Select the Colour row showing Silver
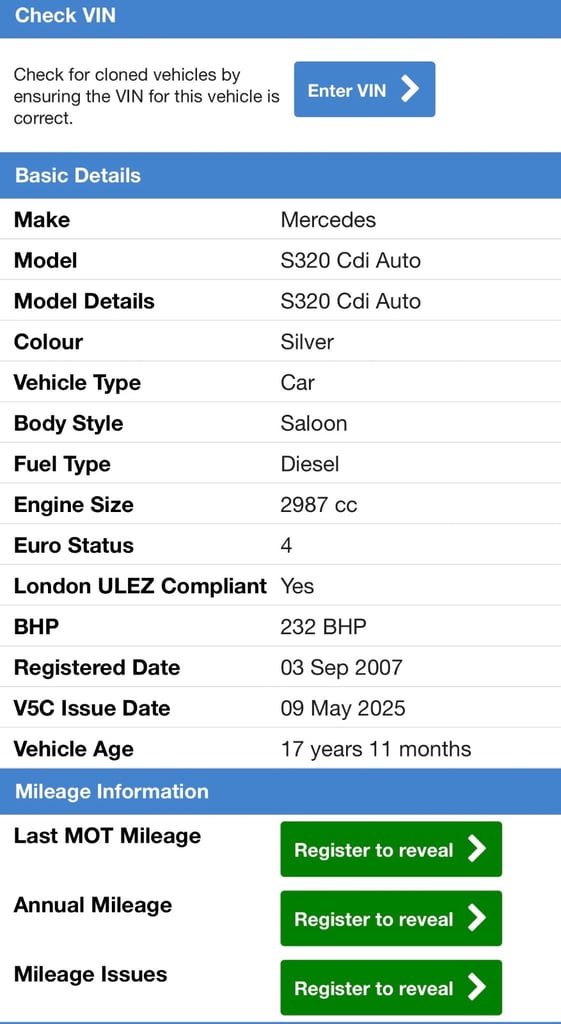Viewport: 561px width, 1024px height. coord(280,342)
